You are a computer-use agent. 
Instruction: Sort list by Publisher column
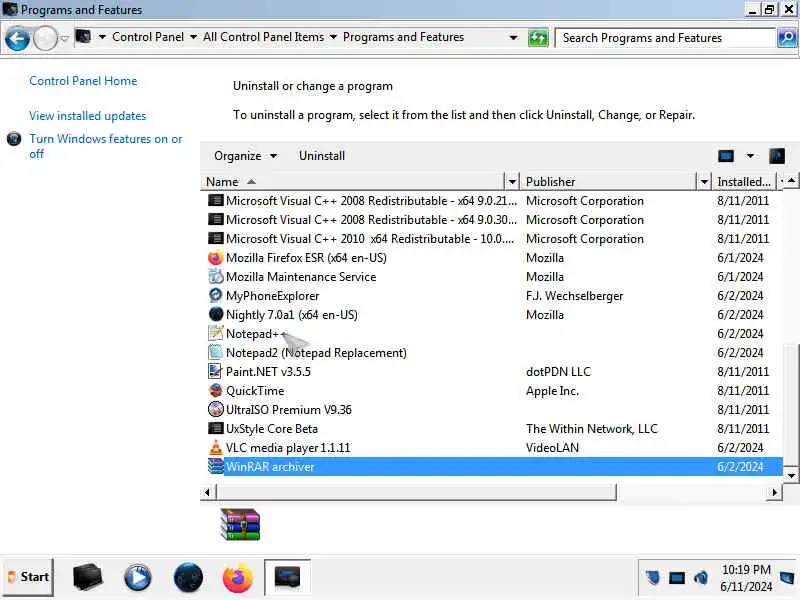pyautogui.click(x=609, y=182)
